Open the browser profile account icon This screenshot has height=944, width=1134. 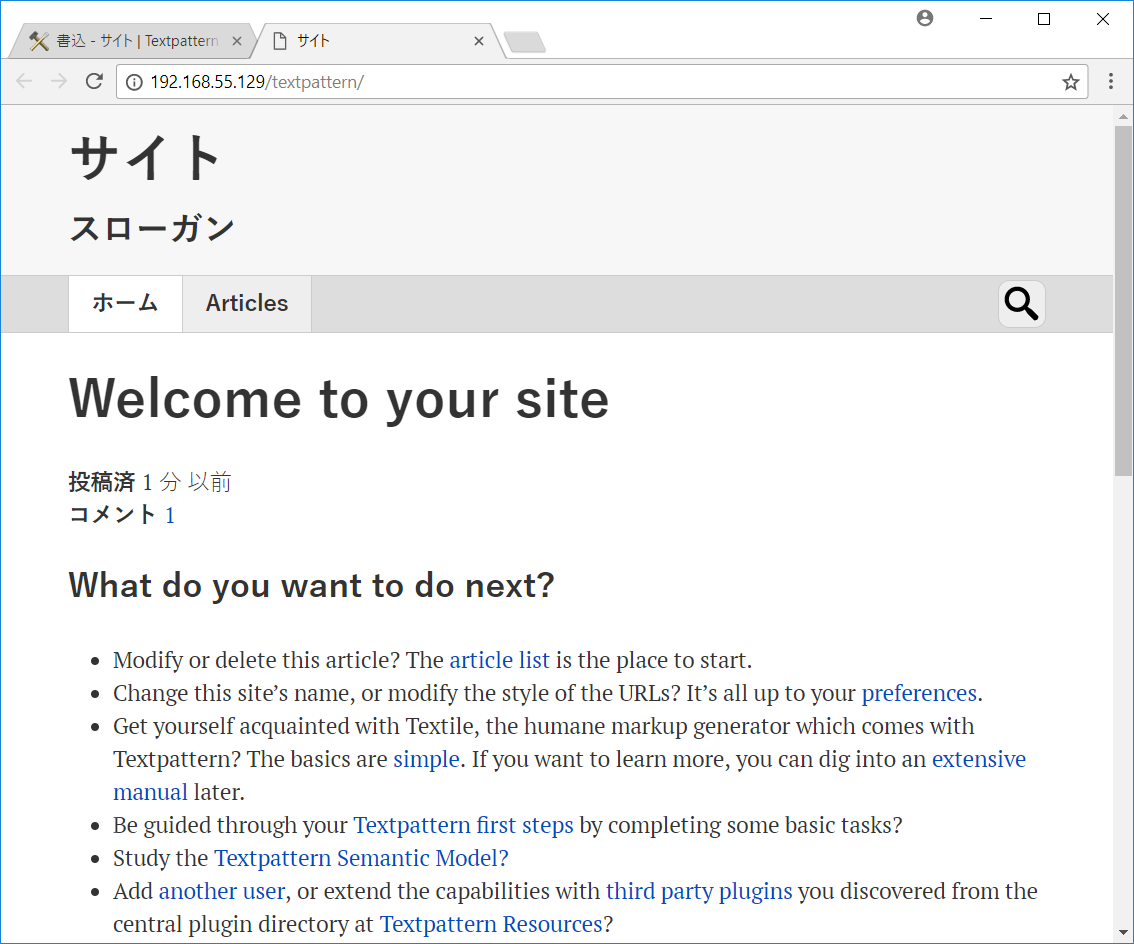click(924, 18)
